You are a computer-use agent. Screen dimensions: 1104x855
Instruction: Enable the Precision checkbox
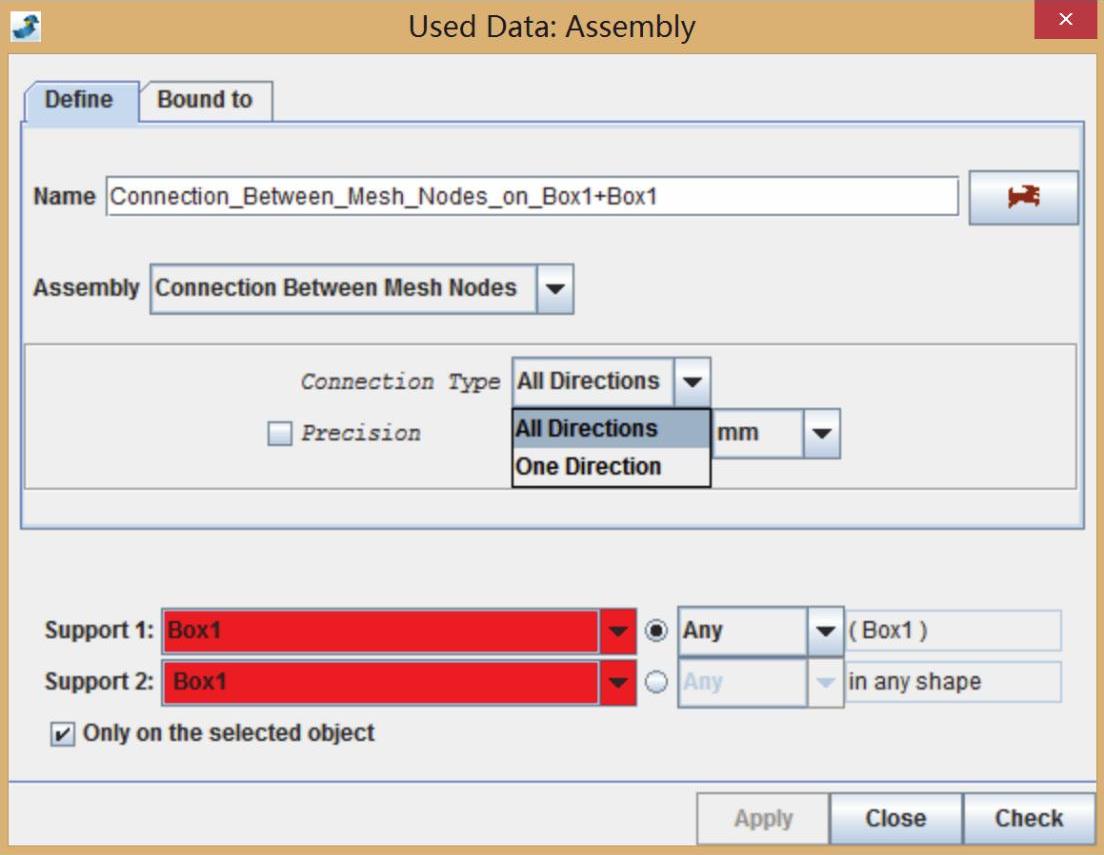tap(281, 433)
